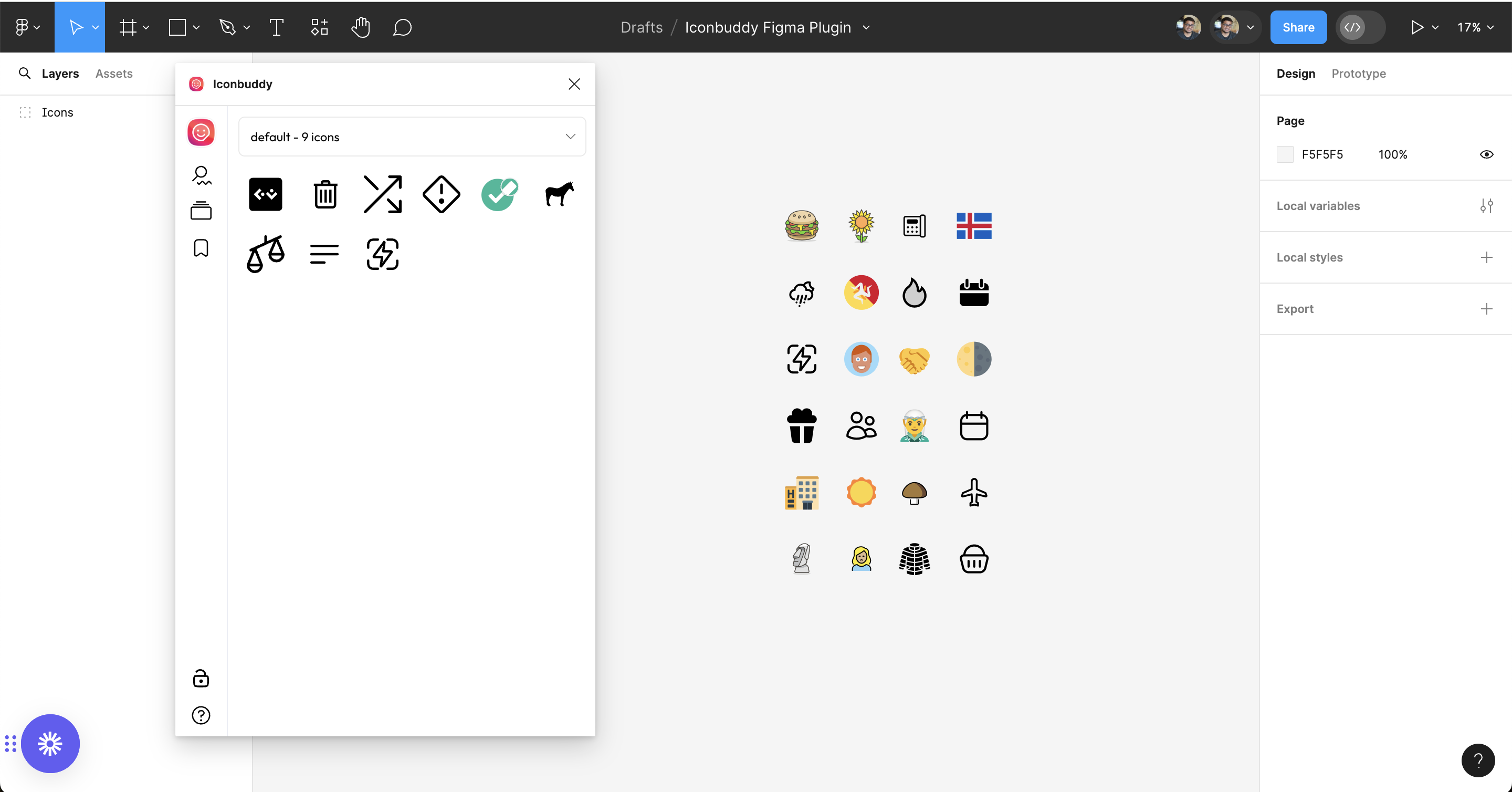Select the Iceland flag icon on canvas
This screenshot has height=792, width=1512.
click(x=974, y=226)
